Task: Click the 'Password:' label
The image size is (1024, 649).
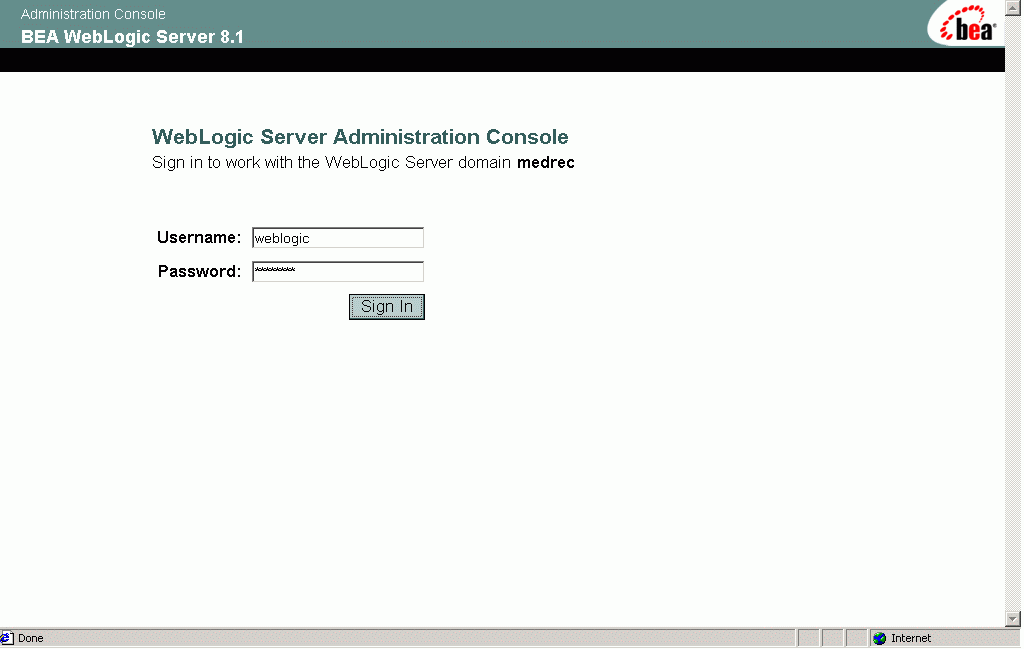Action: coord(200,272)
